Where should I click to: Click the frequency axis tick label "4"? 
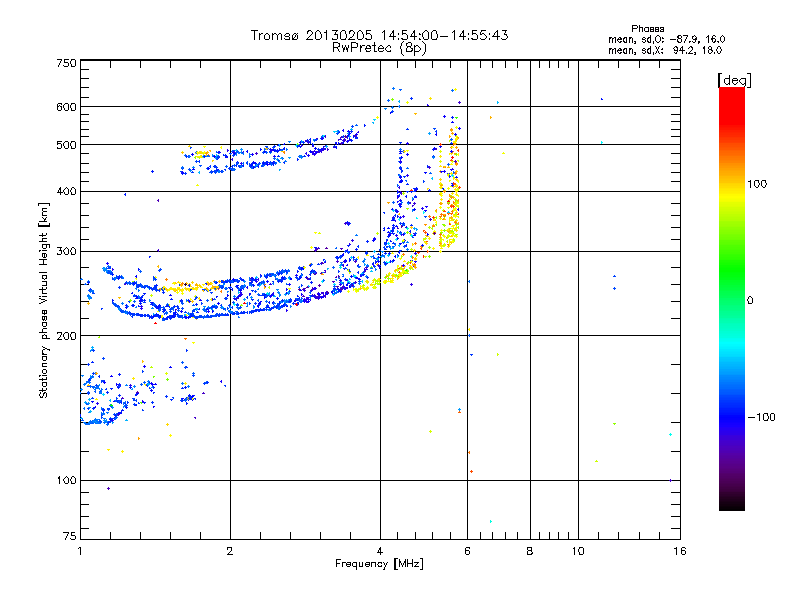(x=380, y=551)
